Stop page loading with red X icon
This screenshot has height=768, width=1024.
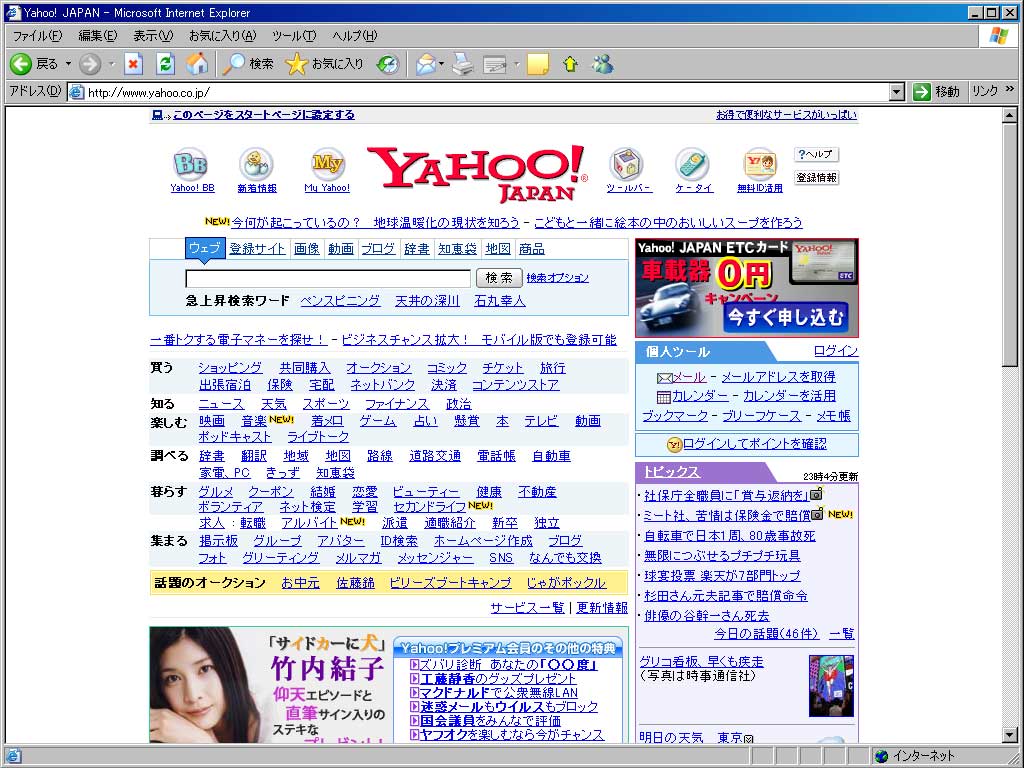coord(133,63)
